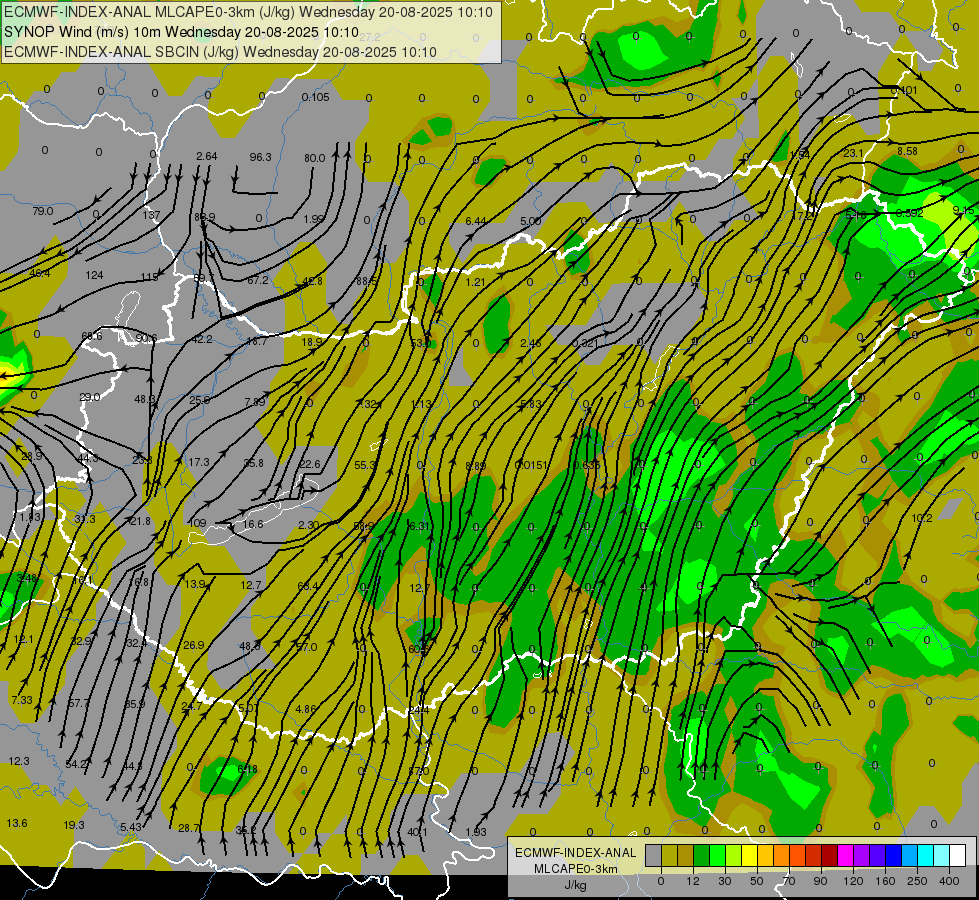Viewport: 979px width, 900px height.
Task: Click legend tick label 12
Action: [x=692, y=881]
